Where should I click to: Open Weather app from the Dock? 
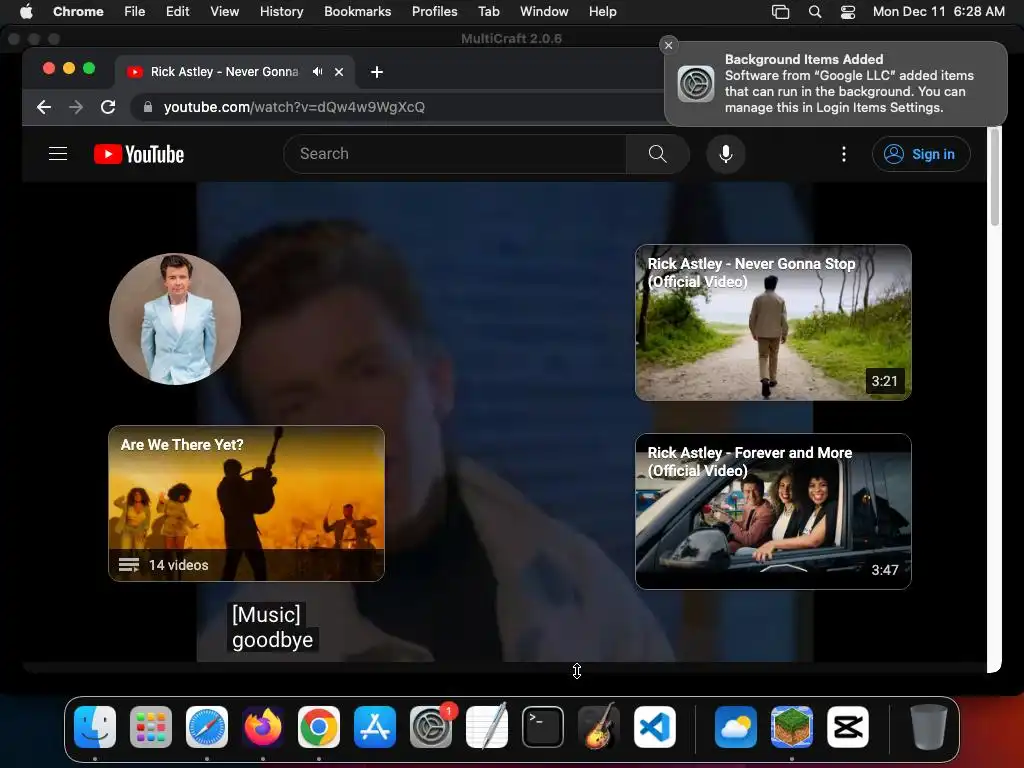(x=736, y=727)
